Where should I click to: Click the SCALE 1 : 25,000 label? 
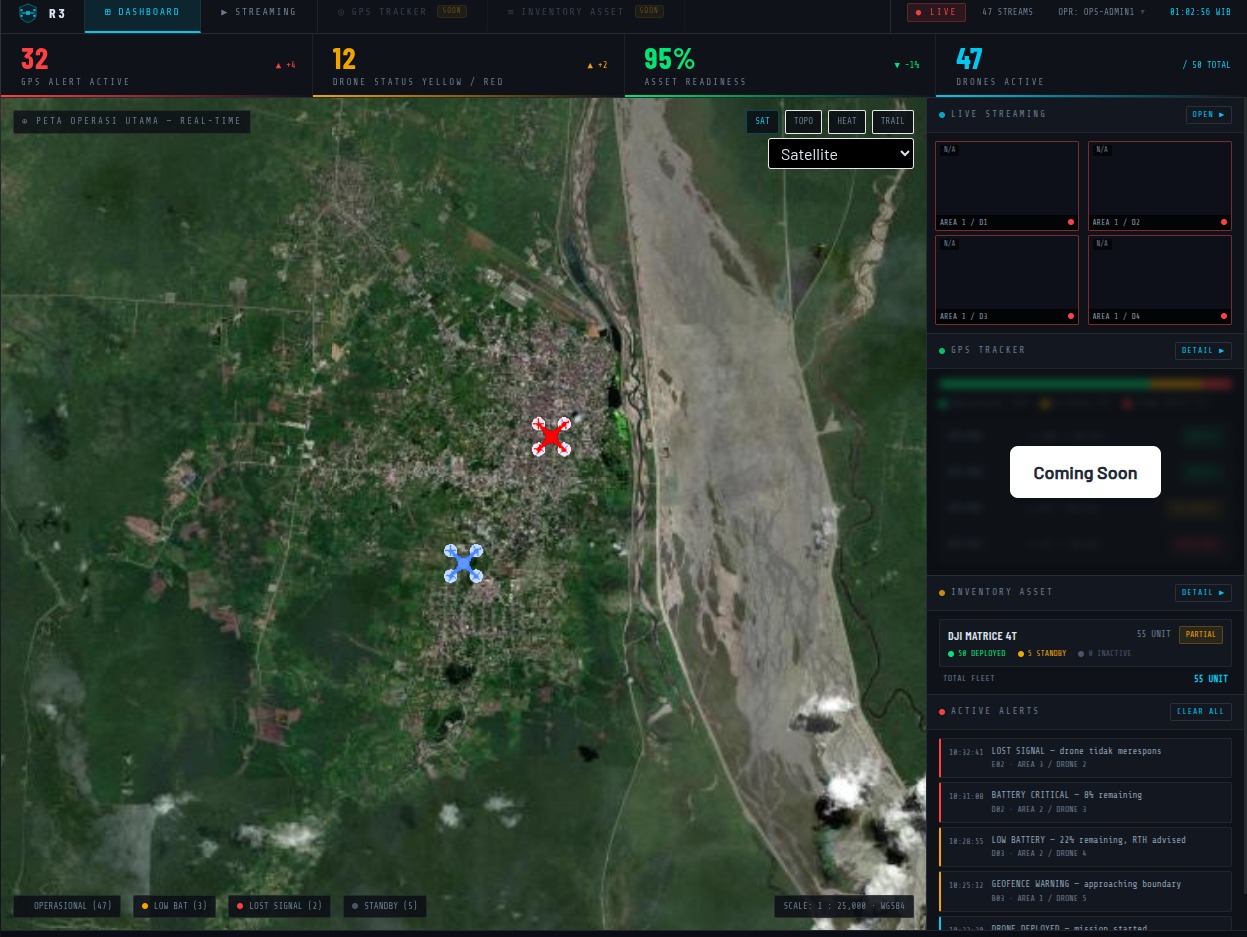point(844,906)
